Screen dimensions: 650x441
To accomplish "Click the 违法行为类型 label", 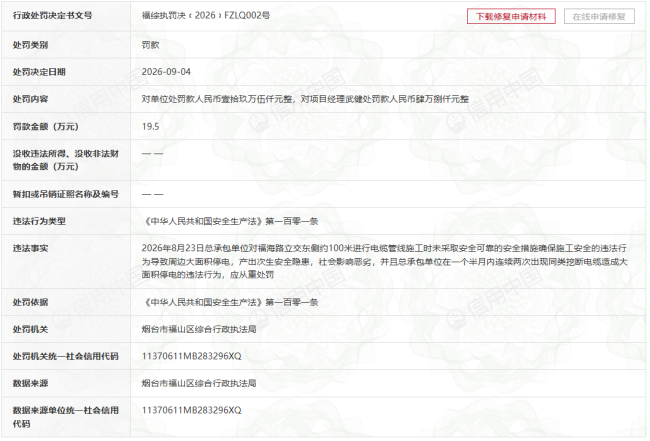I will click(39, 221).
